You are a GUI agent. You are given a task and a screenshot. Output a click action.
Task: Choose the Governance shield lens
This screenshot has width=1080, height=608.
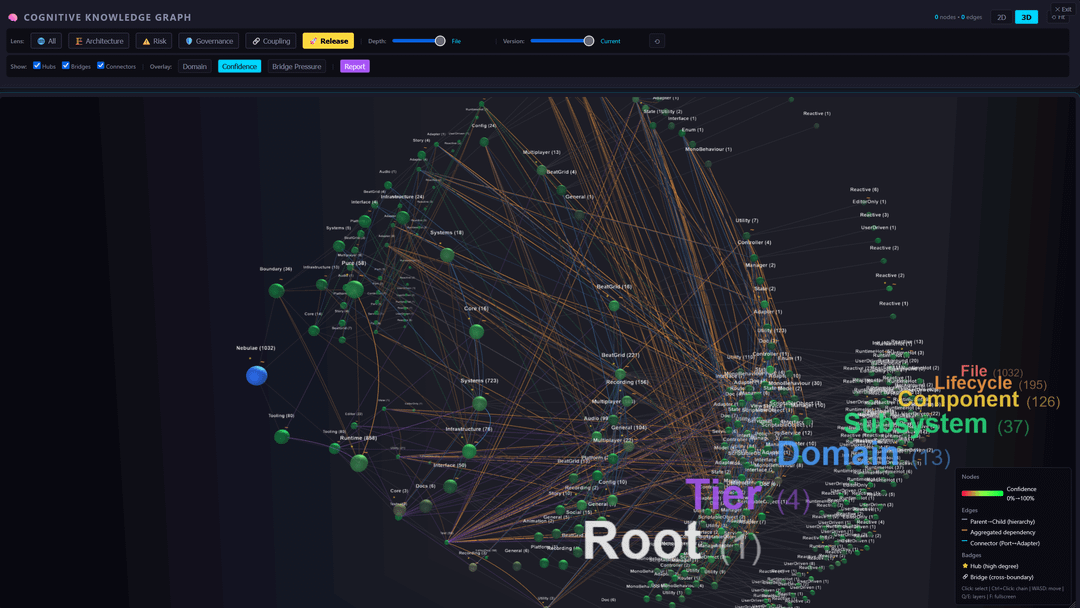click(209, 41)
